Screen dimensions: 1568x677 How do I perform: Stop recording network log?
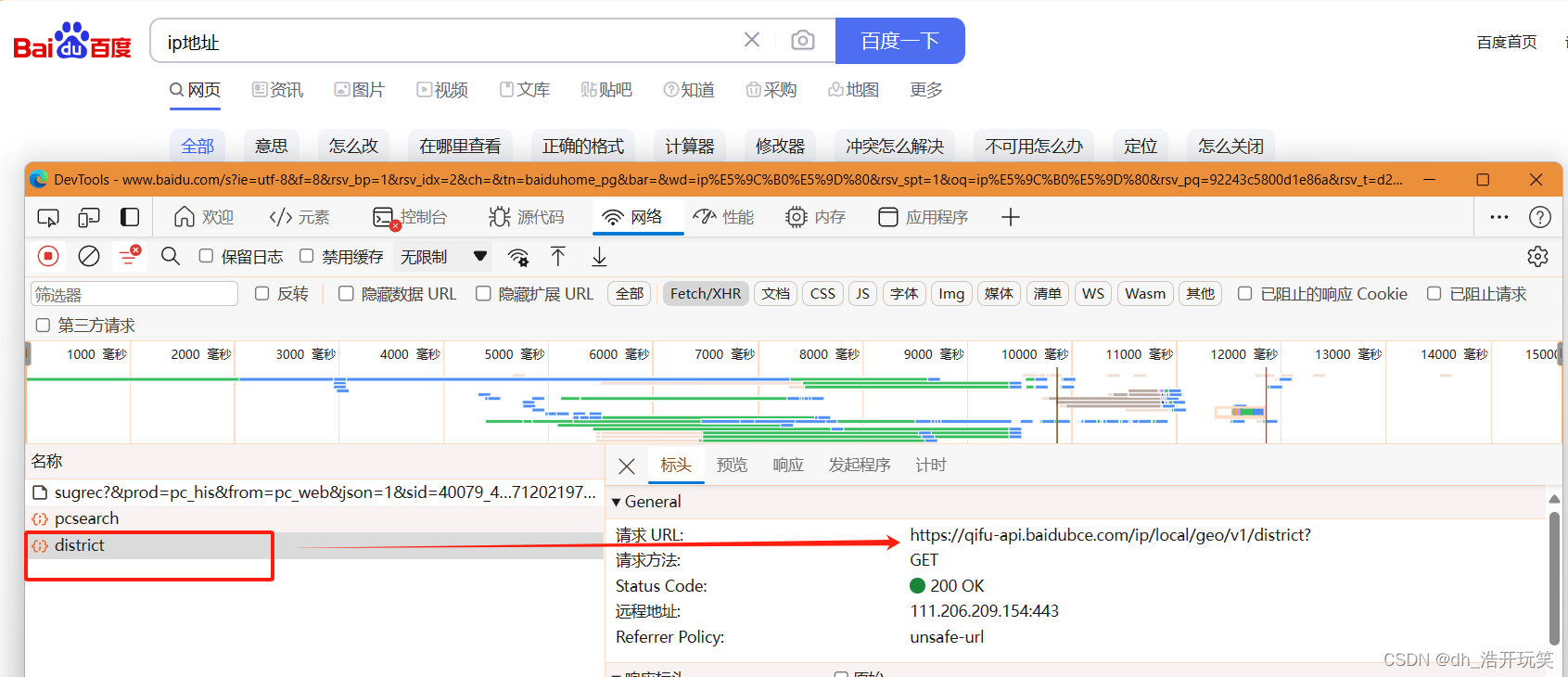click(48, 256)
